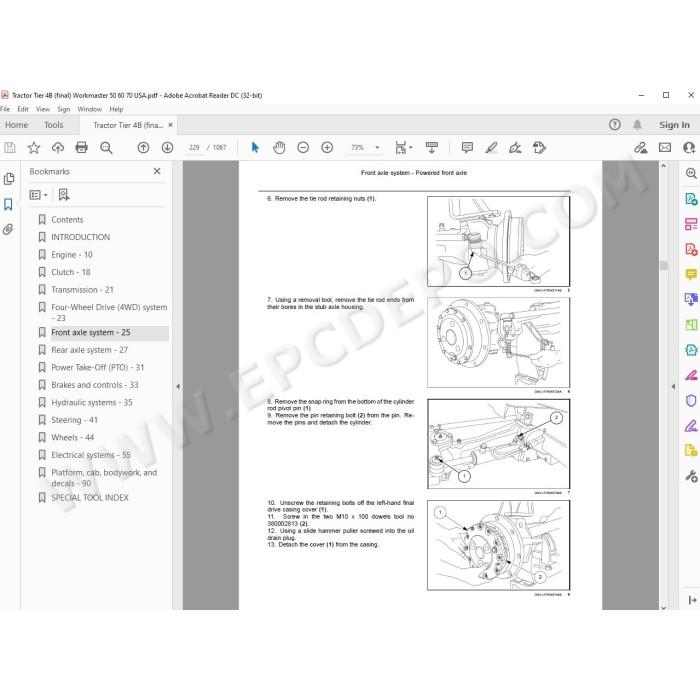The image size is (700, 700).
Task: Share a link to this file
Action: (641, 147)
